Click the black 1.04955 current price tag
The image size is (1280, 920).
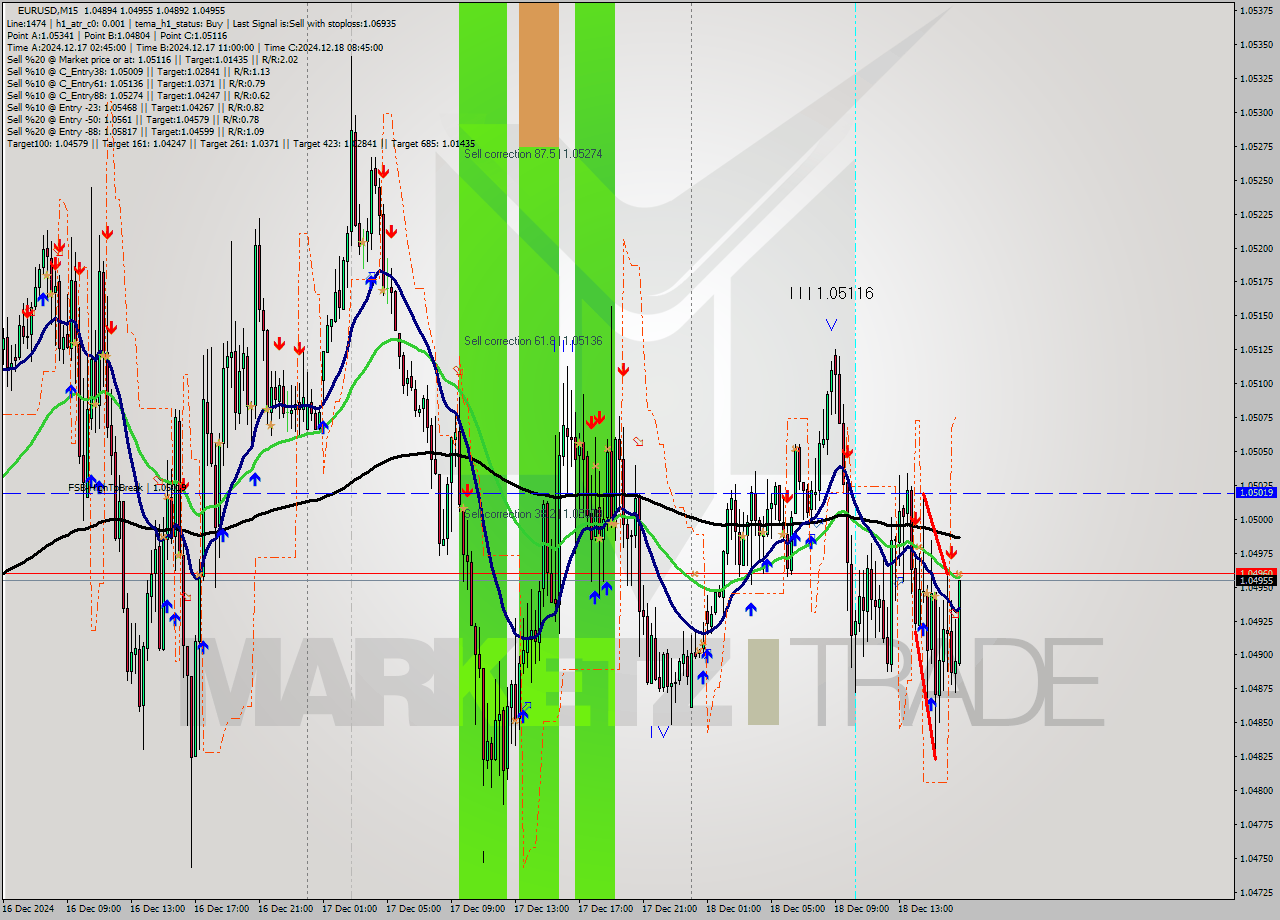coord(1257,582)
